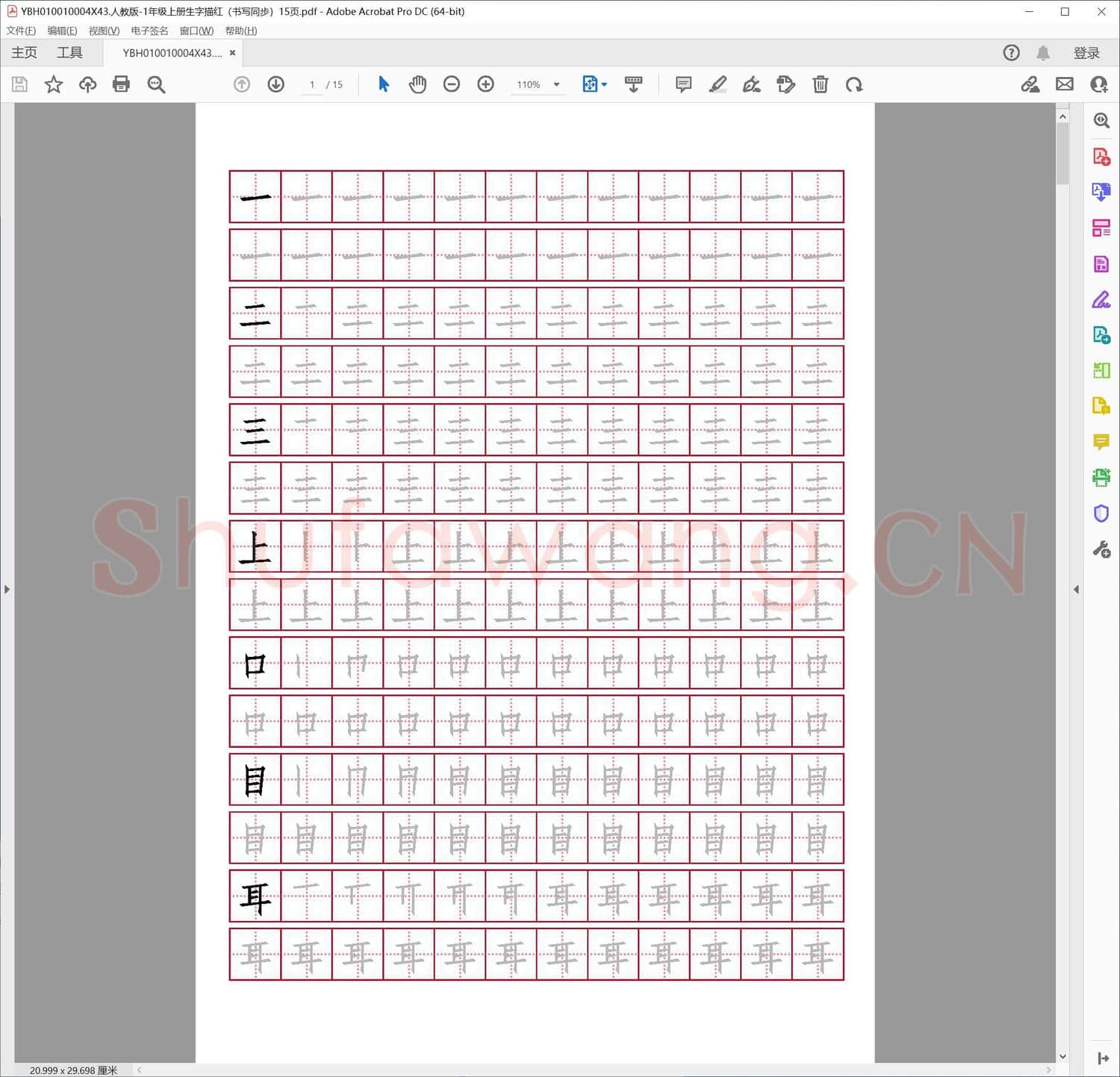The width and height of the screenshot is (1120, 1077).
Task: Click vertical scrollbar down arrow
Action: 1063,1056
